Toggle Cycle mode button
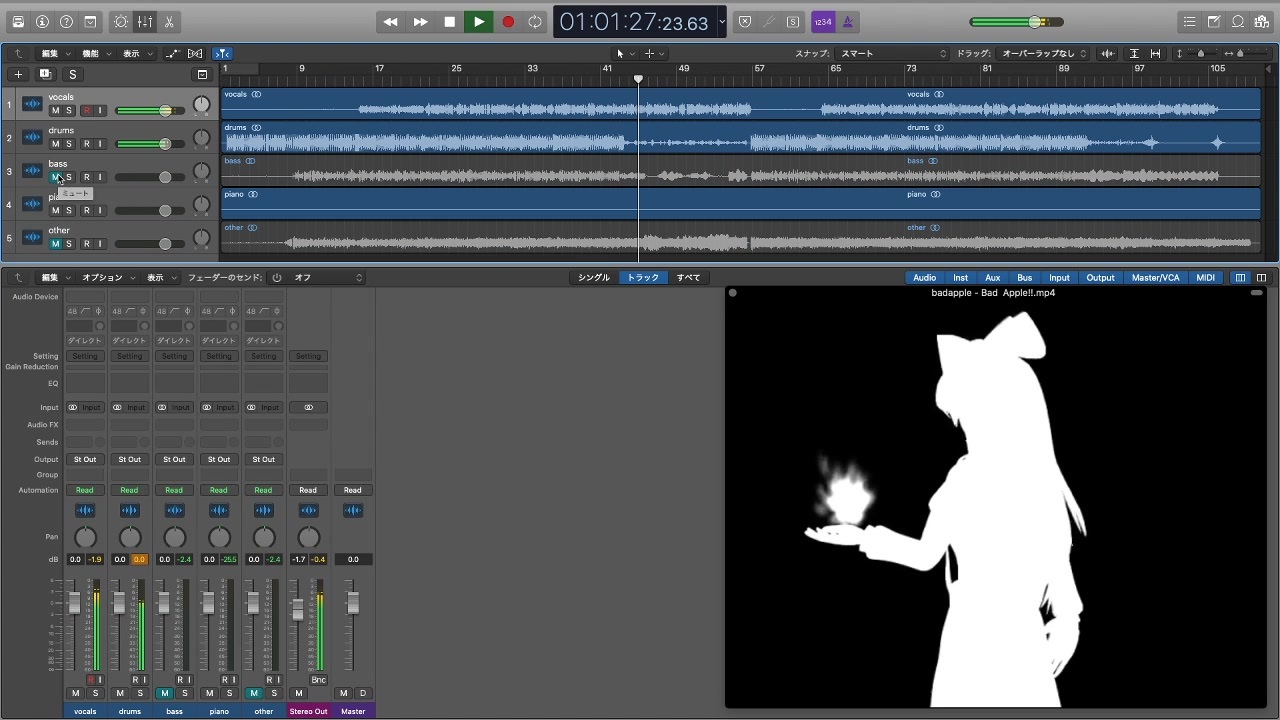1280x720 pixels. coord(535,22)
